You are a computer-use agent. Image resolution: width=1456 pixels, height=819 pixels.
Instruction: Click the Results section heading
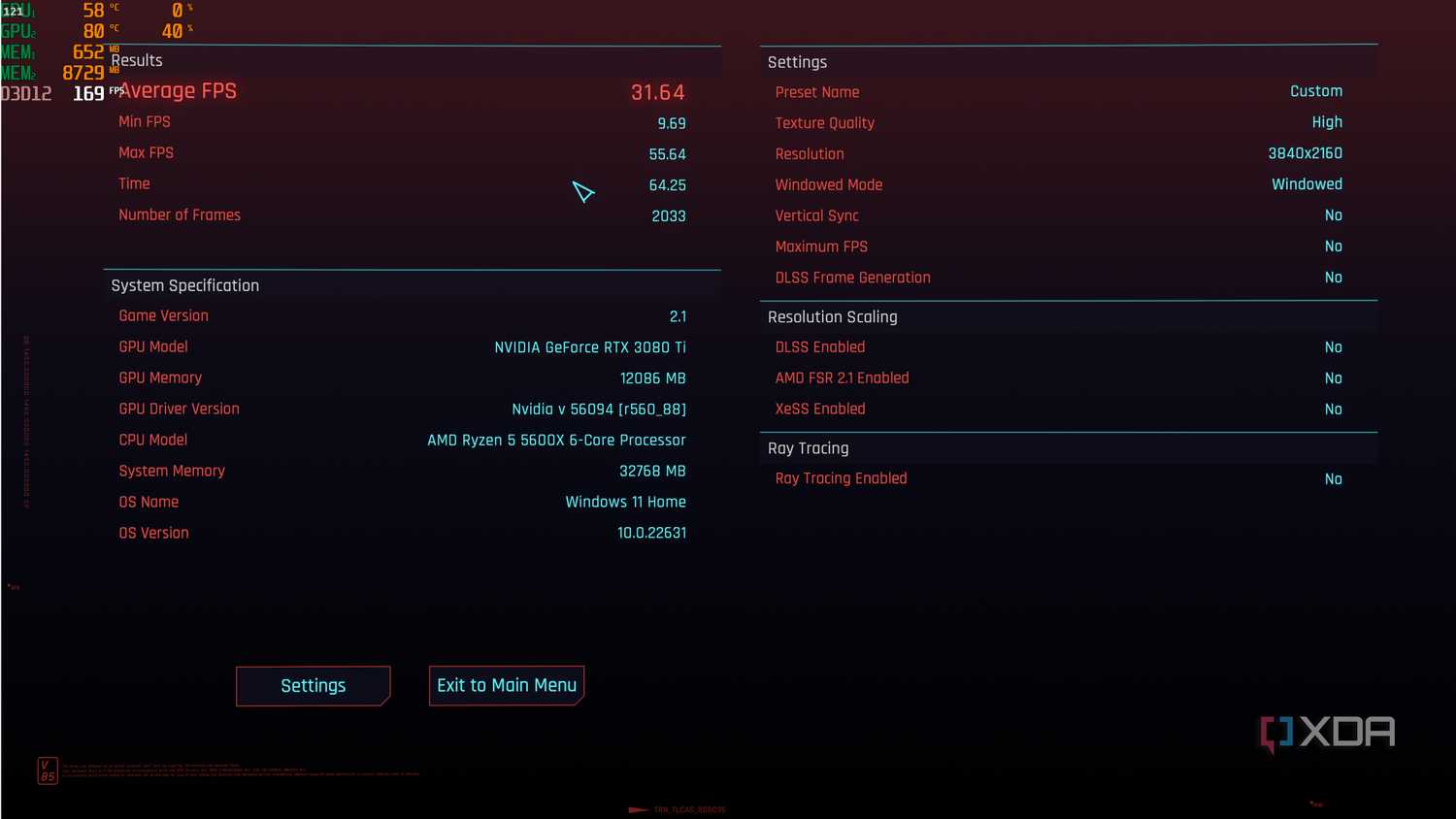coord(137,60)
